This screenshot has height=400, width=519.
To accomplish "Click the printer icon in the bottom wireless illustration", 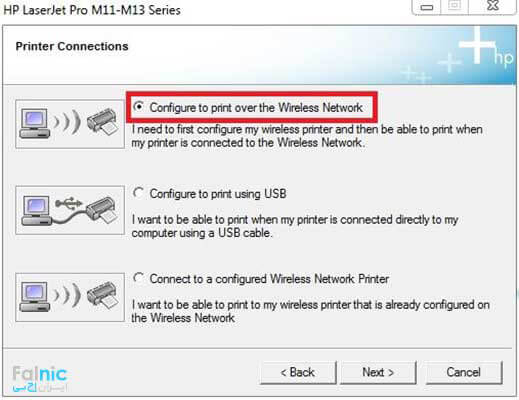I will [x=103, y=295].
